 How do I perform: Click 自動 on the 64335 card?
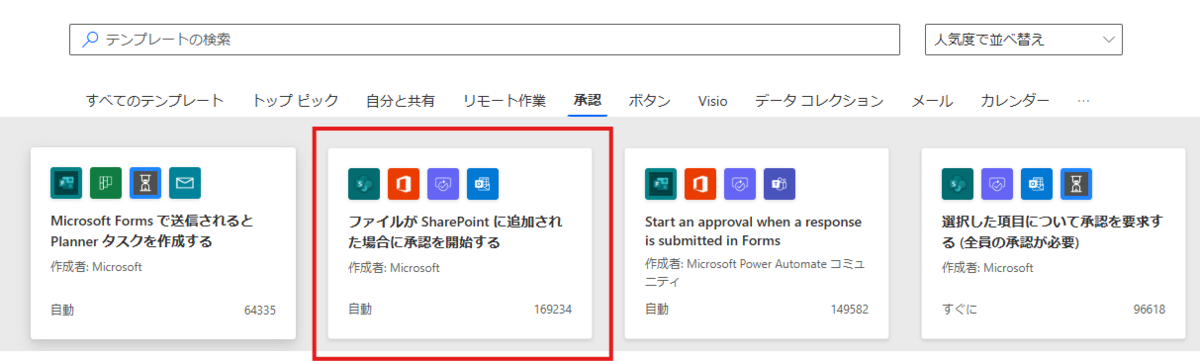62,310
